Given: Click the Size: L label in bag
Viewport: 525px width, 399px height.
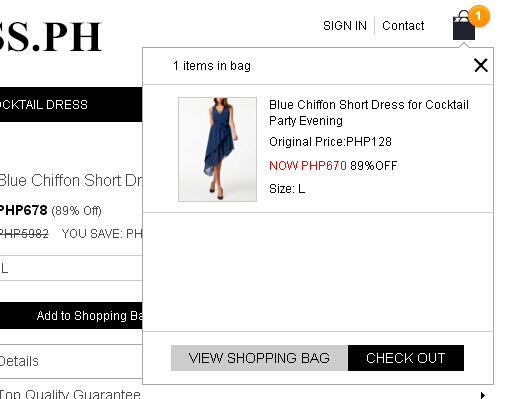Looking at the screenshot, I should pos(287,189).
